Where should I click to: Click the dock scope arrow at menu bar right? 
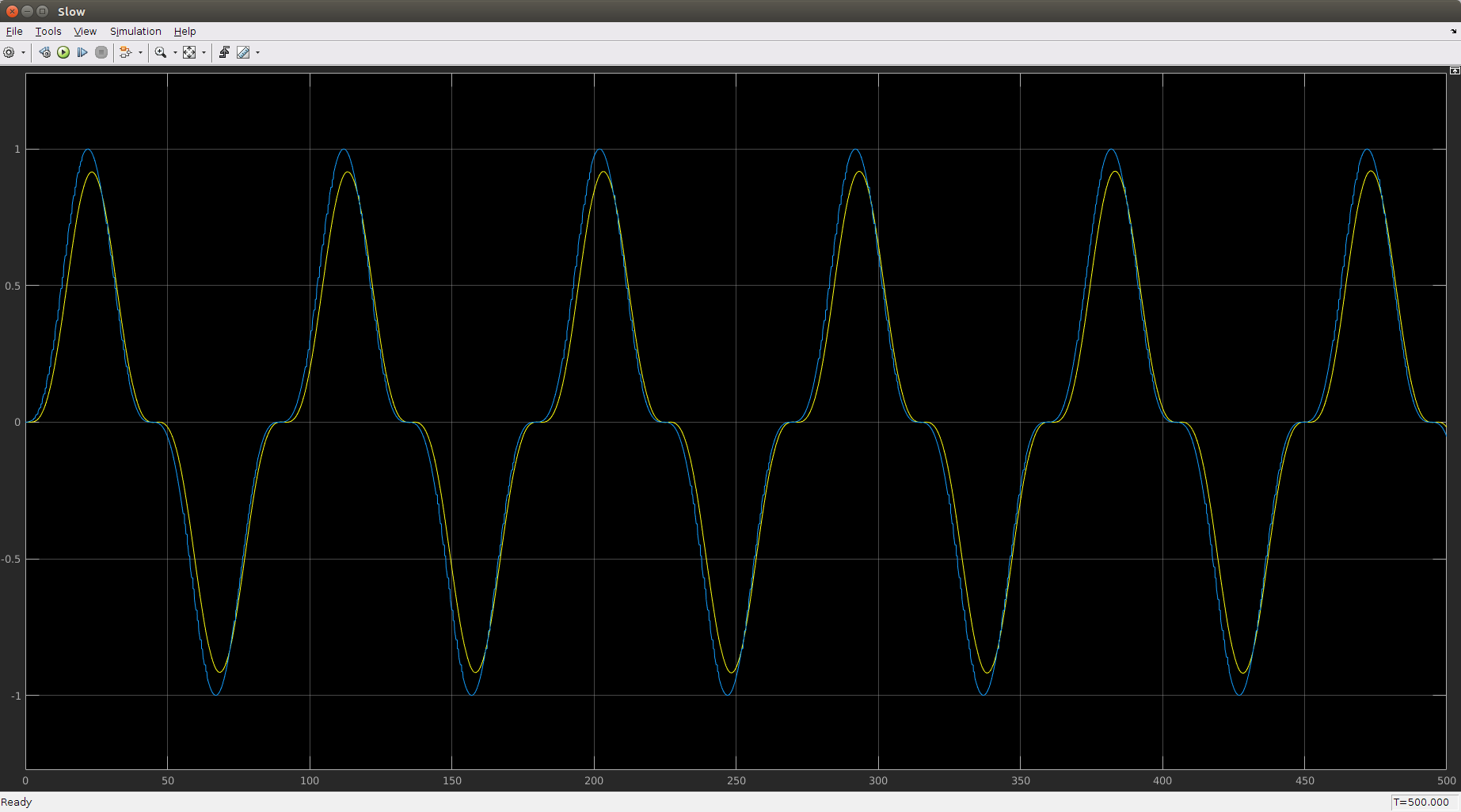(1453, 31)
